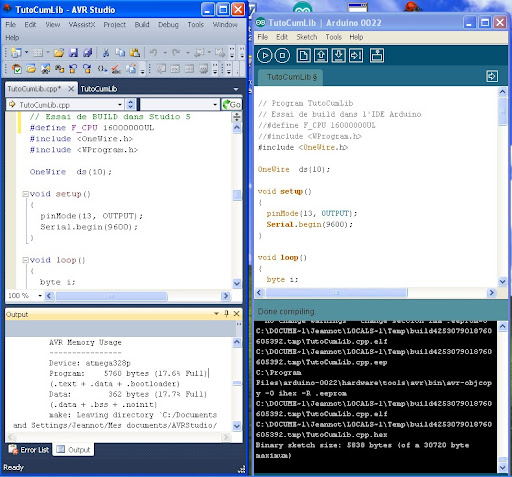Click the braces with arrow icon in second toolbar
The width and height of the screenshot is (512, 477).
pos(102,69)
